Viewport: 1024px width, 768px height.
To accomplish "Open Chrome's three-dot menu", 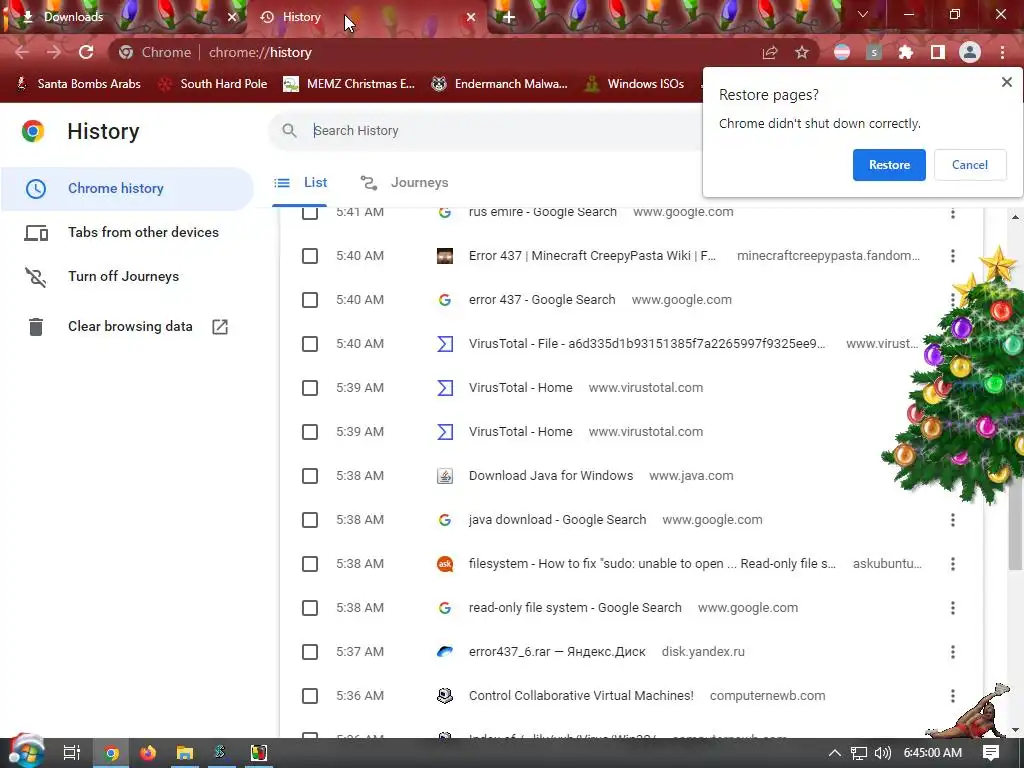I will [x=1002, y=52].
